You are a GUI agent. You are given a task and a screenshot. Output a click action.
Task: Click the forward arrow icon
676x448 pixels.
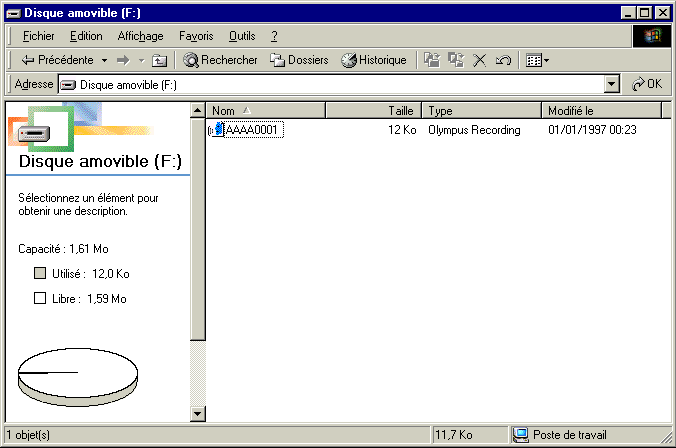click(123, 60)
